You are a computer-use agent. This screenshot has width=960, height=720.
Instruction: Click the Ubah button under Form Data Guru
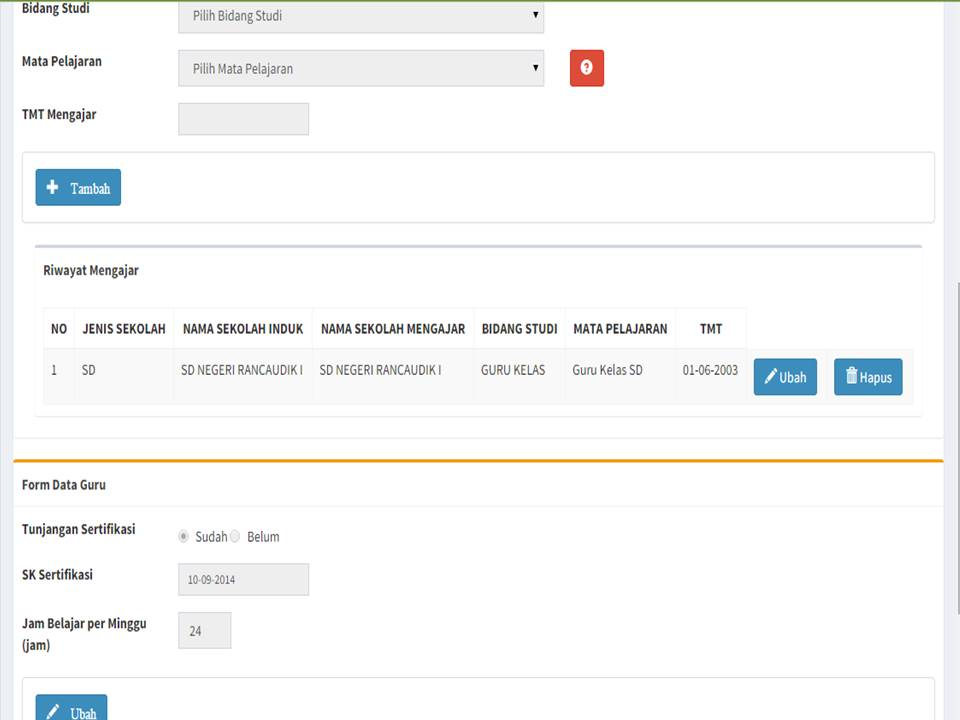71,709
